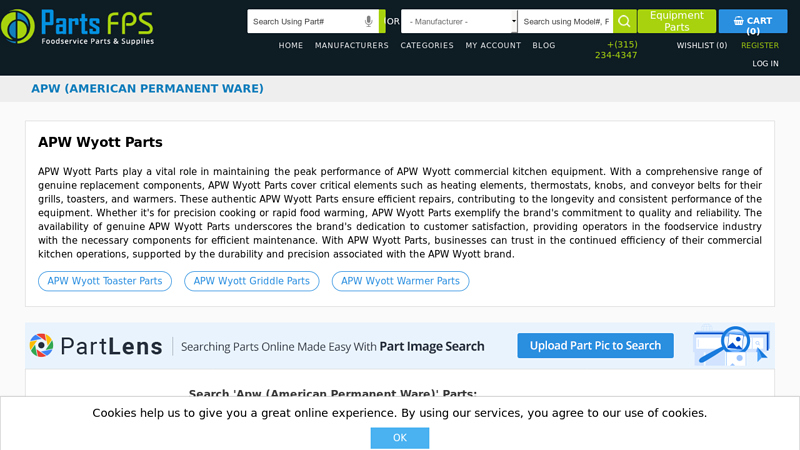Click the REGISTER link
The image size is (800, 450).
click(x=760, y=45)
